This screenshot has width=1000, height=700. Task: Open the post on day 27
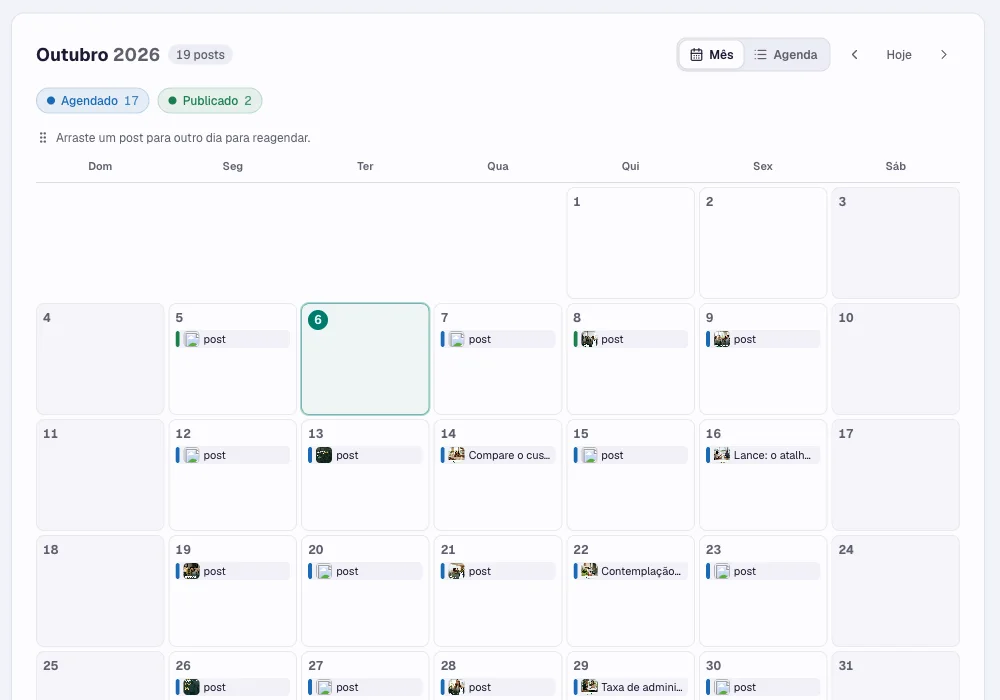pyautogui.click(x=365, y=687)
